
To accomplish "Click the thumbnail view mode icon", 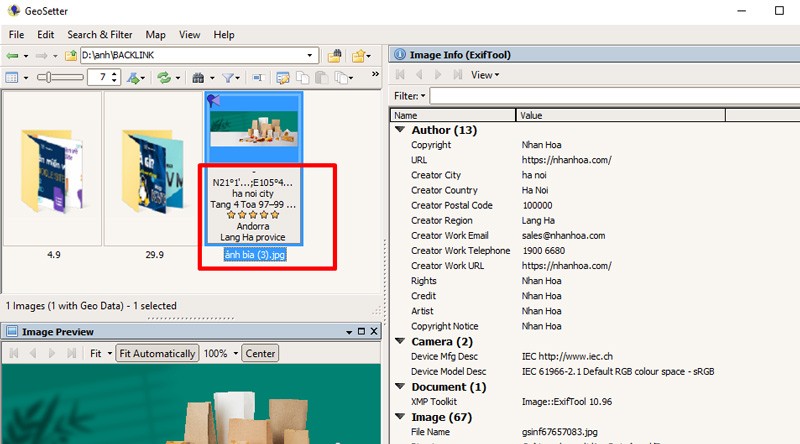I will point(12,77).
